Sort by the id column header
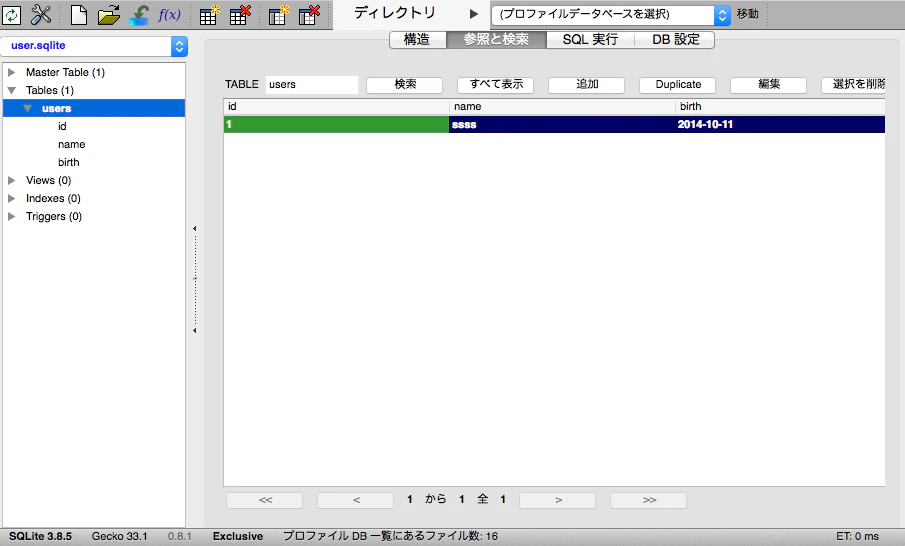The height and width of the screenshot is (546, 905). pos(336,106)
